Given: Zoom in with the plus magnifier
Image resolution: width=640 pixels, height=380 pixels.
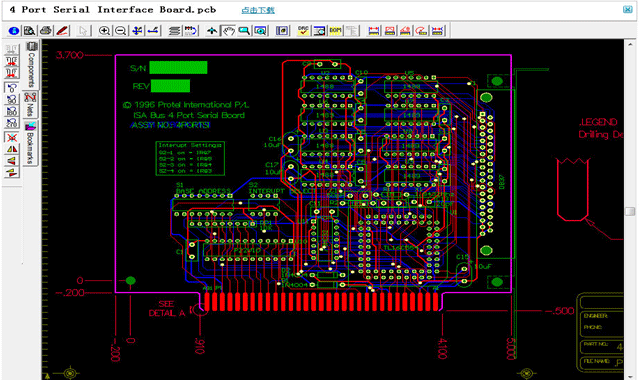Looking at the screenshot, I should tap(104, 31).
